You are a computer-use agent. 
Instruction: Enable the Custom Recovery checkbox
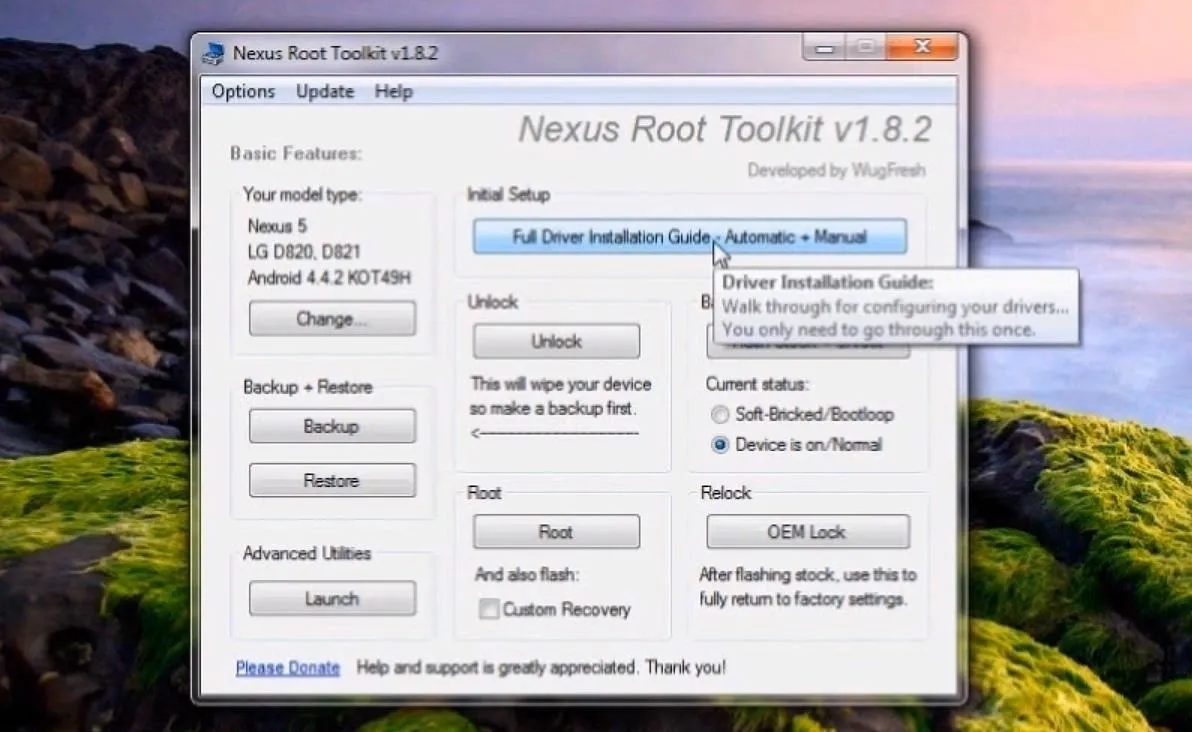point(489,609)
